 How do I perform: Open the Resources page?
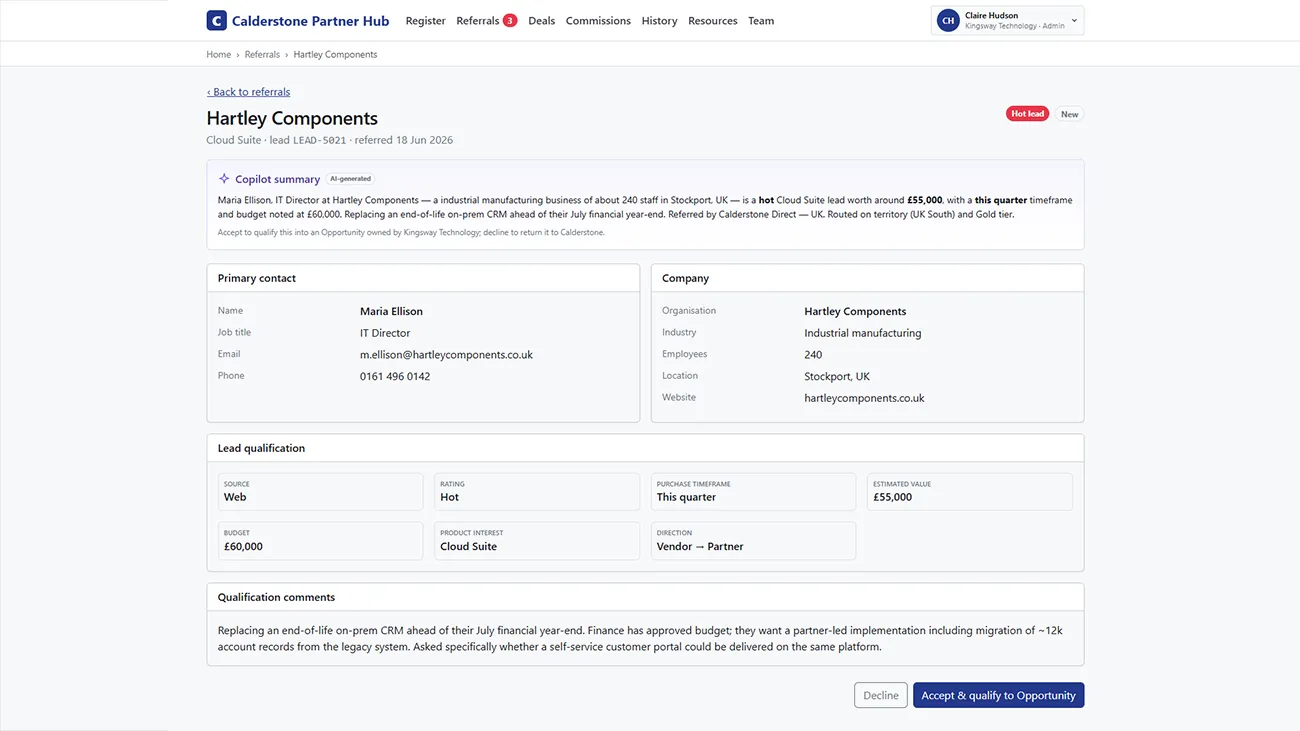point(712,21)
